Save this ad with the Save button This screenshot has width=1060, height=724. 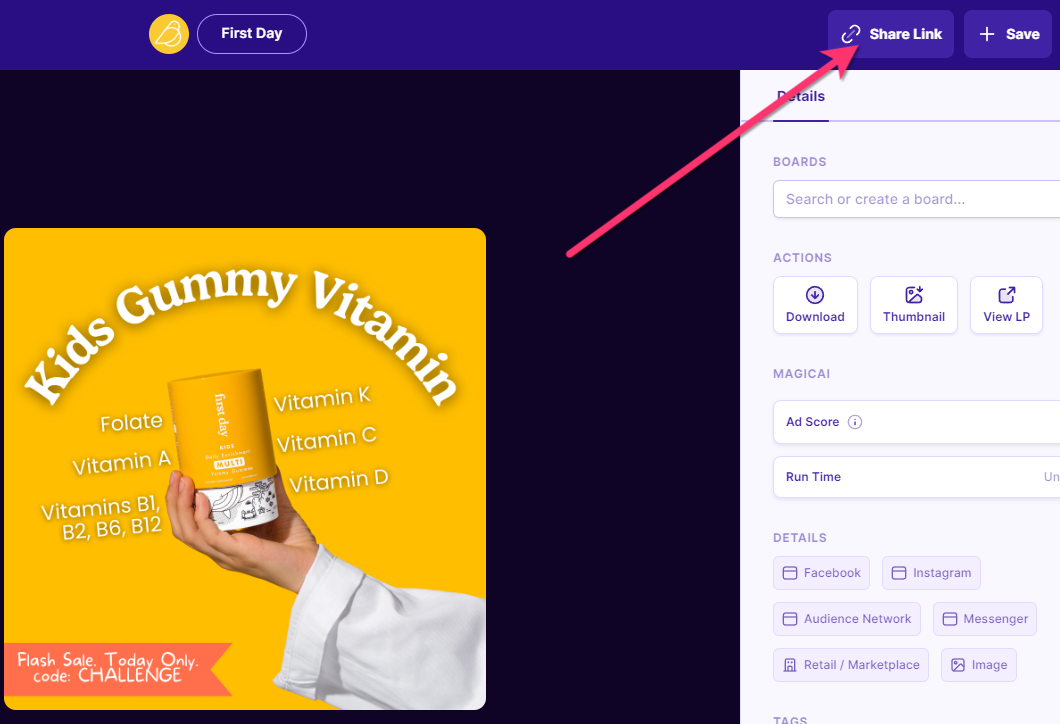coord(1007,34)
